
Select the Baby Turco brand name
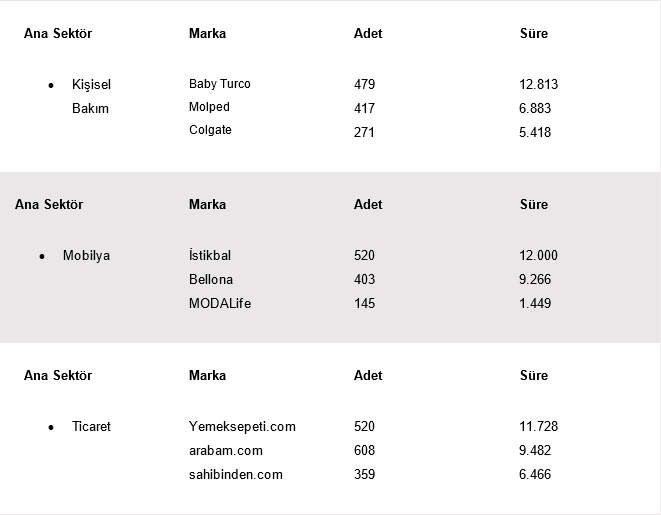pyautogui.click(x=220, y=84)
